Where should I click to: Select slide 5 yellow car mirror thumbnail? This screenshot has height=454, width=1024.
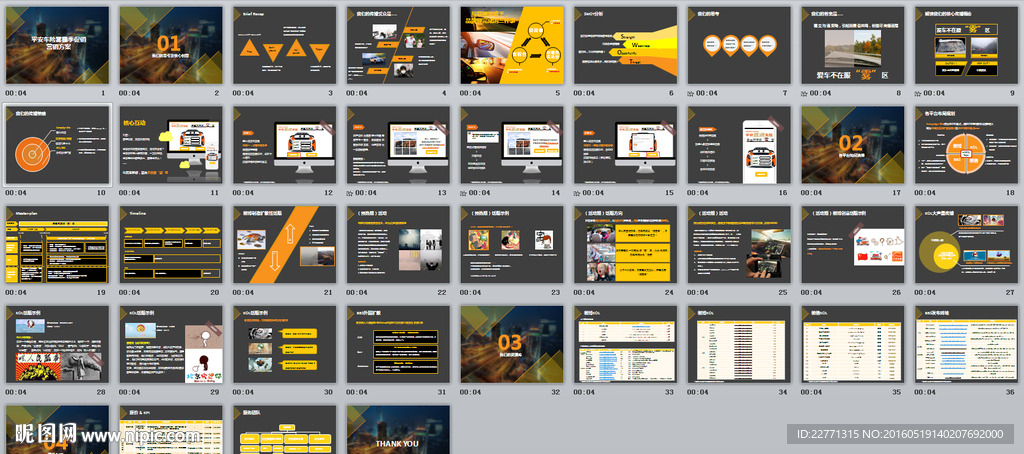(x=512, y=45)
